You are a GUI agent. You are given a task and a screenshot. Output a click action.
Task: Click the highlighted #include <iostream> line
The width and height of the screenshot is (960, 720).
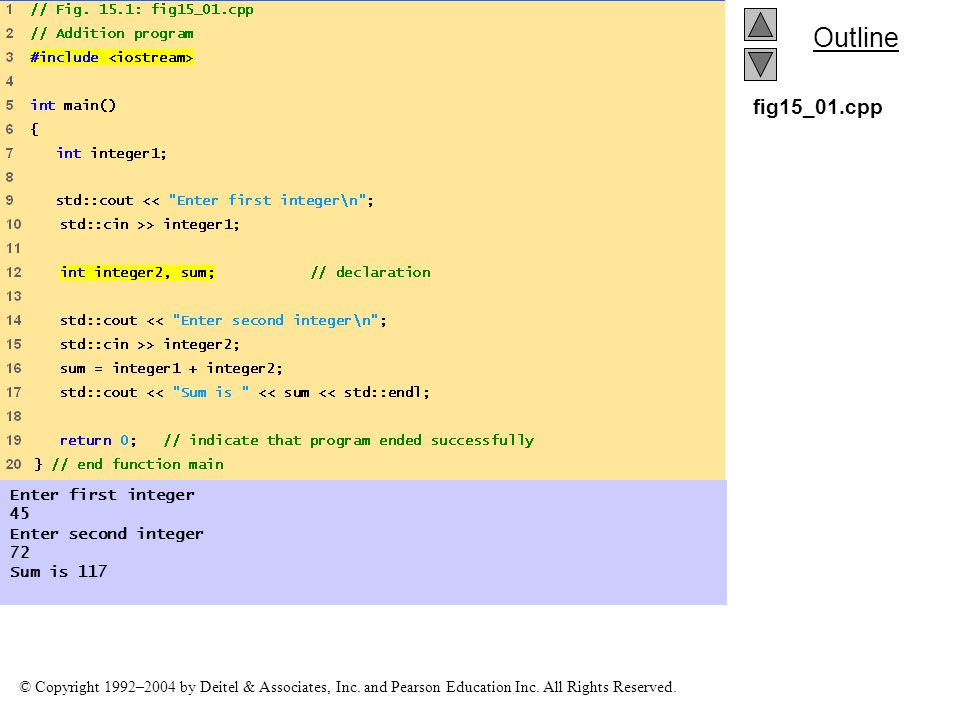tap(112, 58)
